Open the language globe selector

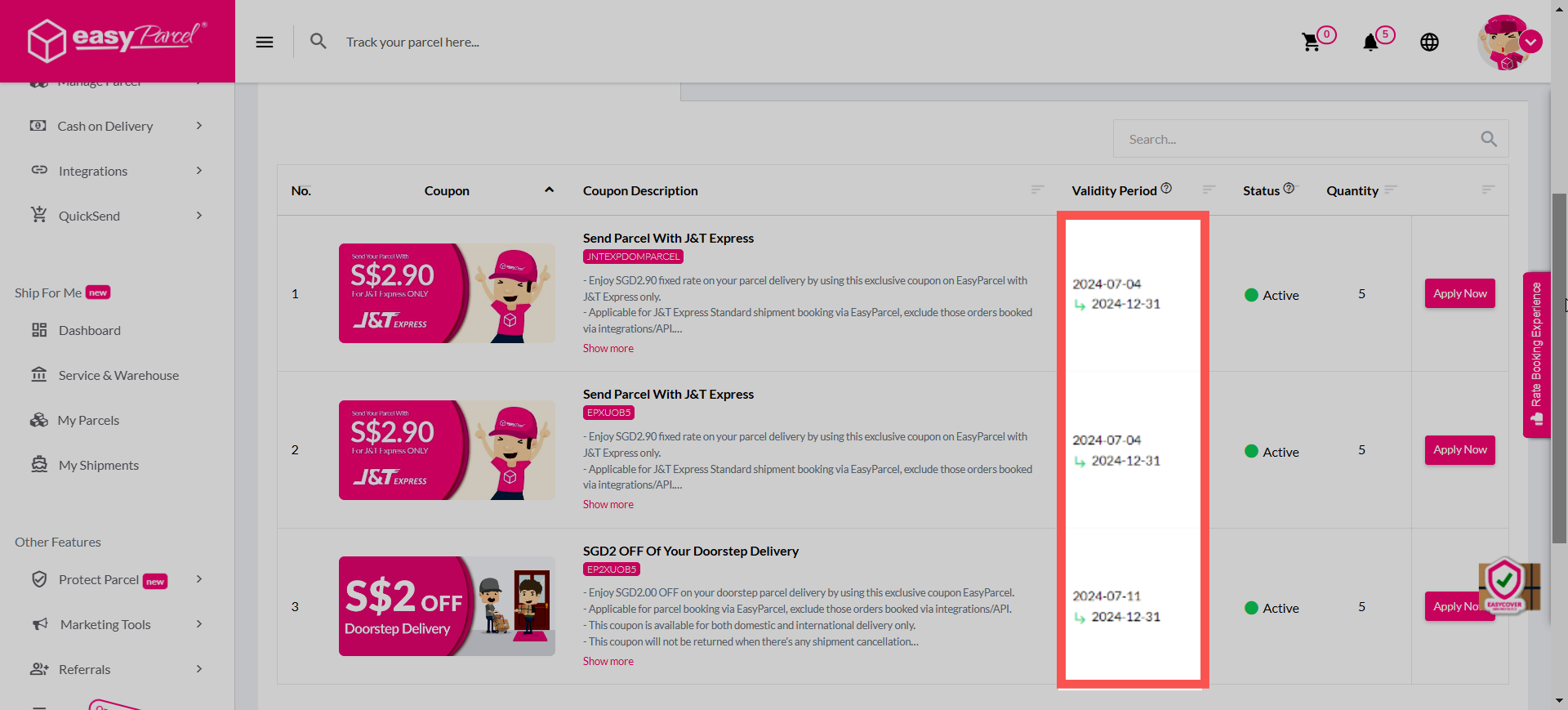[1429, 42]
